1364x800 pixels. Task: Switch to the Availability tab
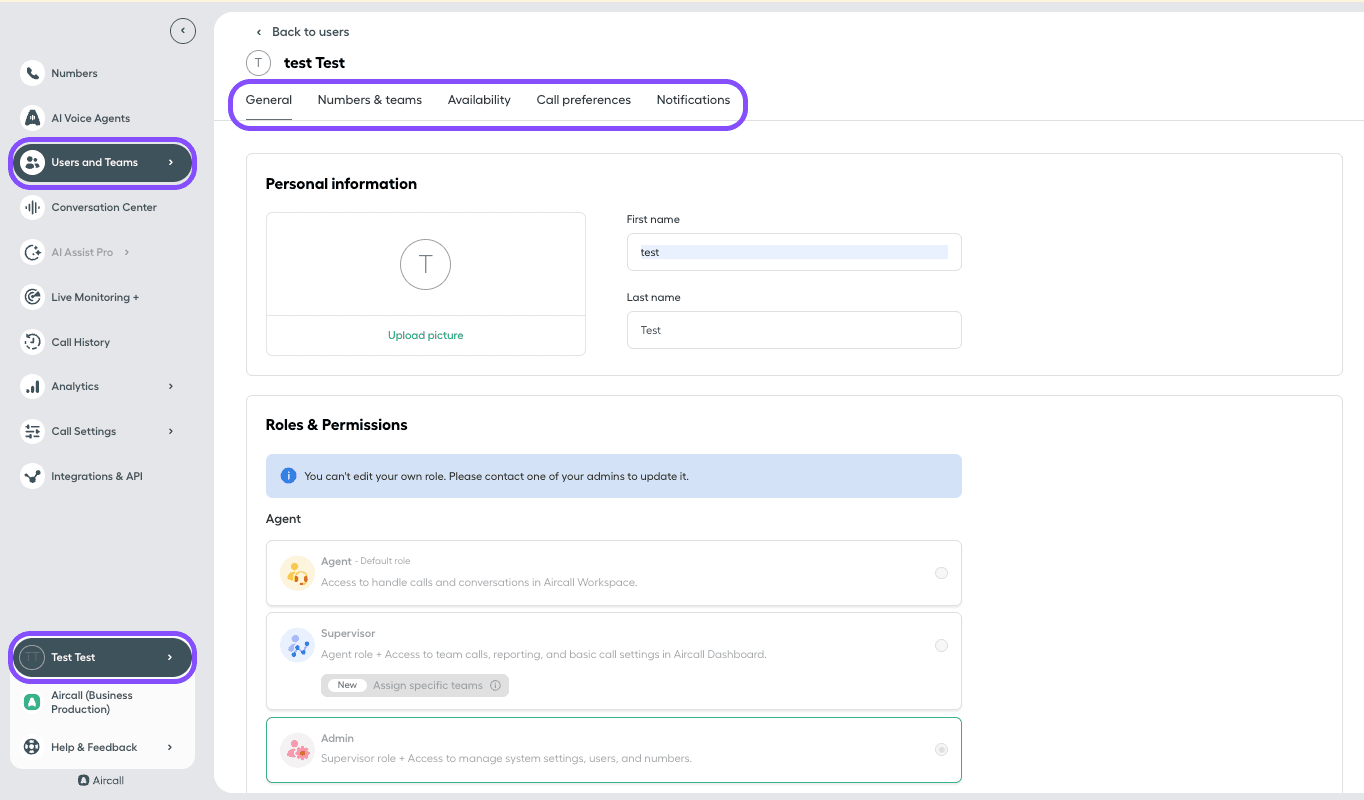click(479, 99)
